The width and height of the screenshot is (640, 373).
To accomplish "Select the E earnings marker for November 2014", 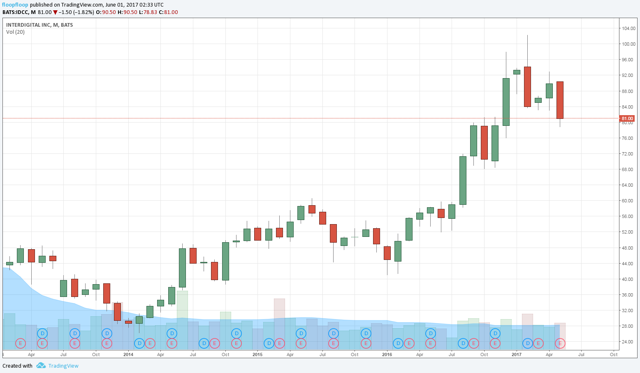I will point(236,343).
